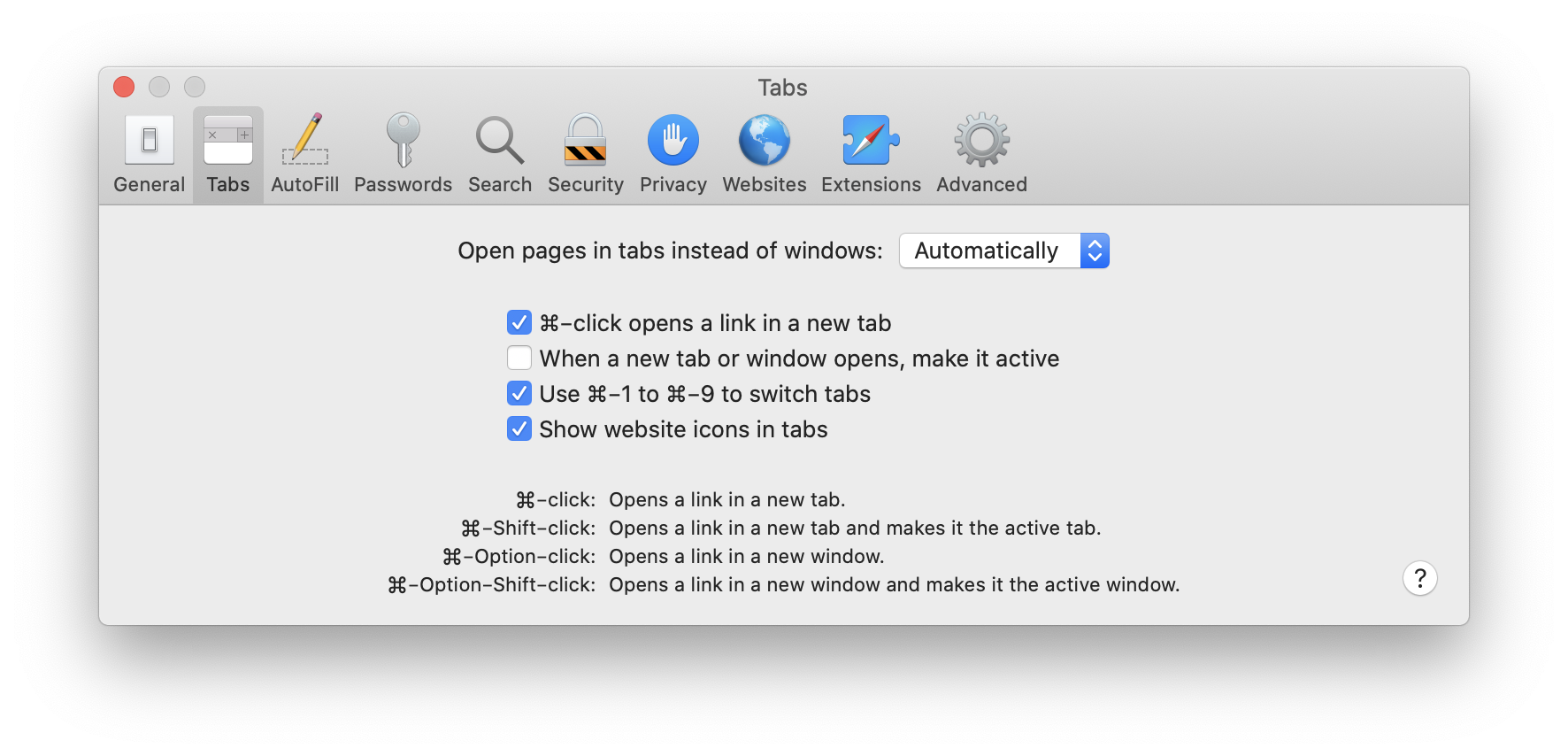Open the AutoFill pencil icon pane
1568x756 pixels.
(x=304, y=155)
